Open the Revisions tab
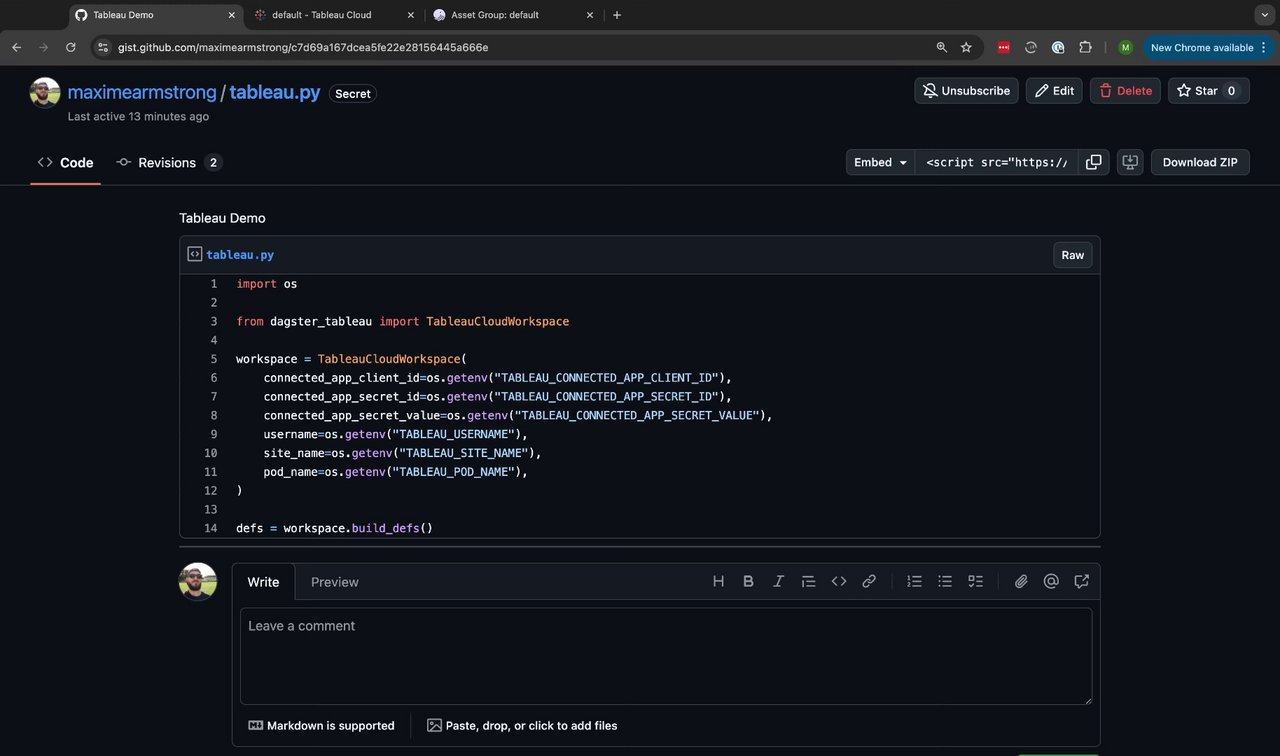The image size is (1280, 756). [169, 162]
